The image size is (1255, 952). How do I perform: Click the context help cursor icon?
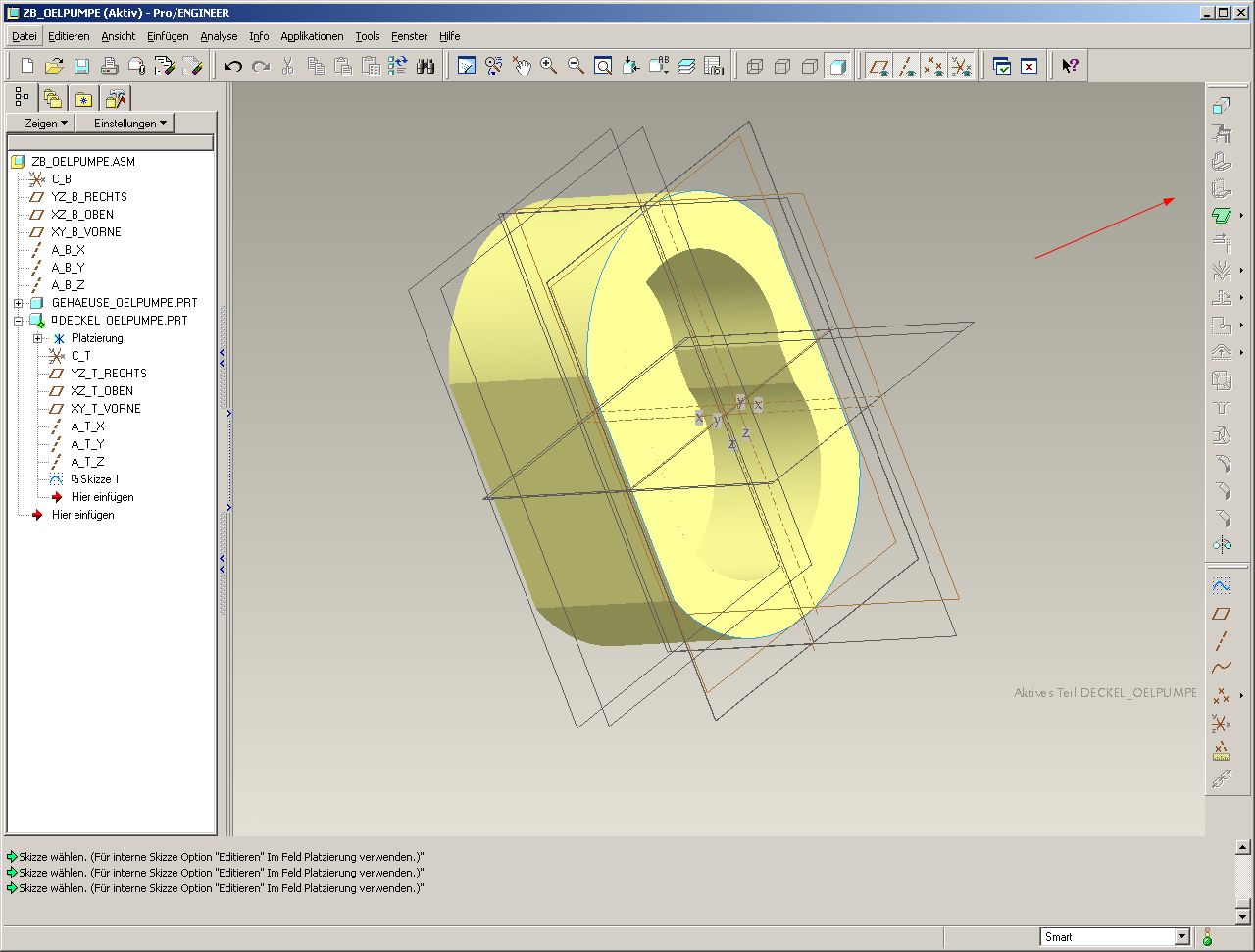[x=1070, y=66]
